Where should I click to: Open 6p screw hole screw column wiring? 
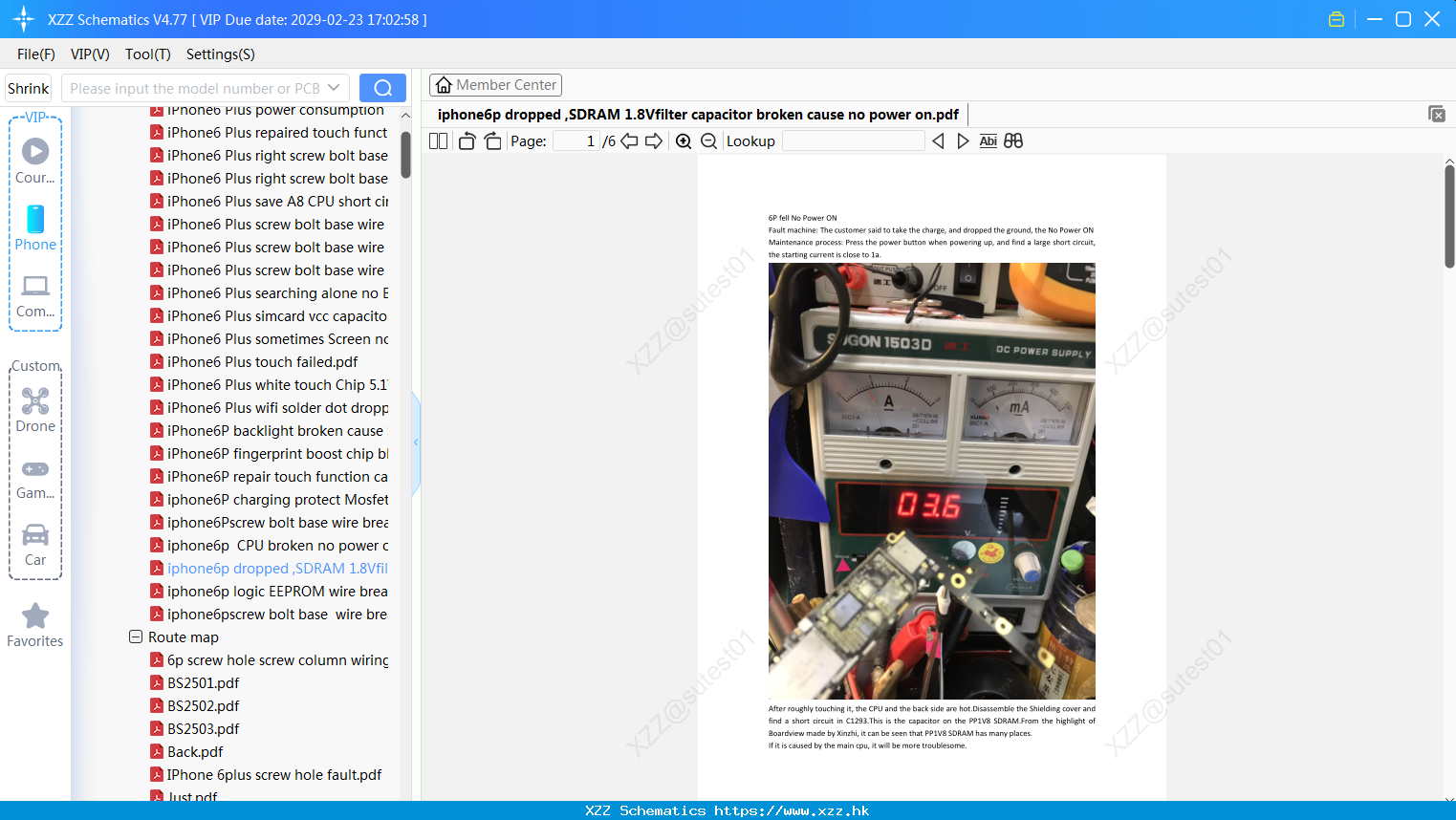click(x=270, y=659)
